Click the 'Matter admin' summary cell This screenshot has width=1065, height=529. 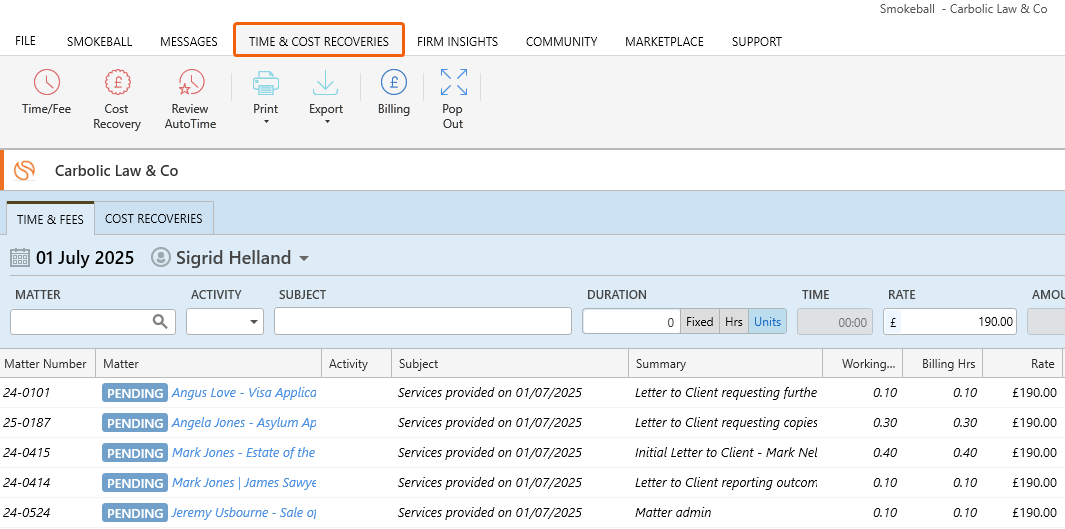pos(673,512)
